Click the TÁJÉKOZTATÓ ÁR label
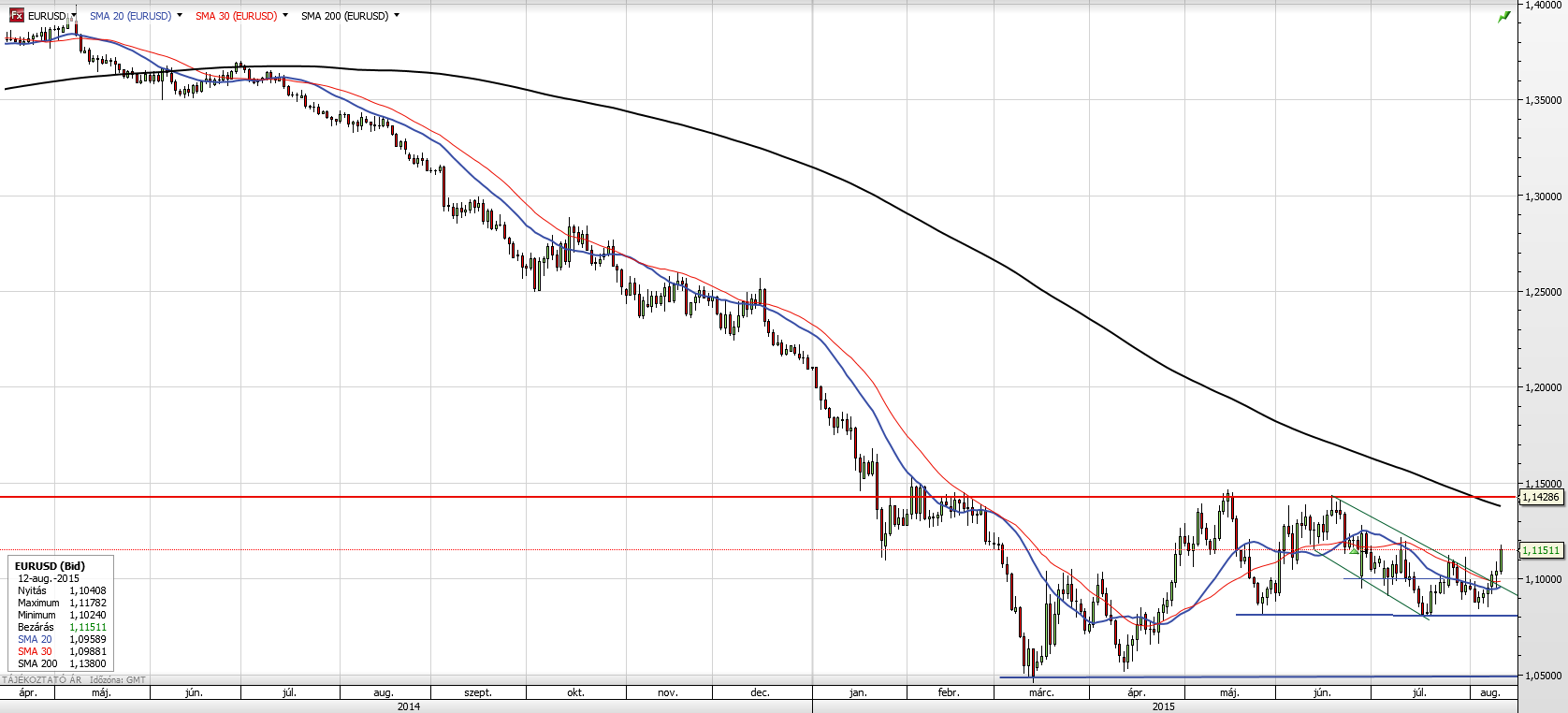Image resolution: width=1568 pixels, height=713 pixels. point(42,680)
